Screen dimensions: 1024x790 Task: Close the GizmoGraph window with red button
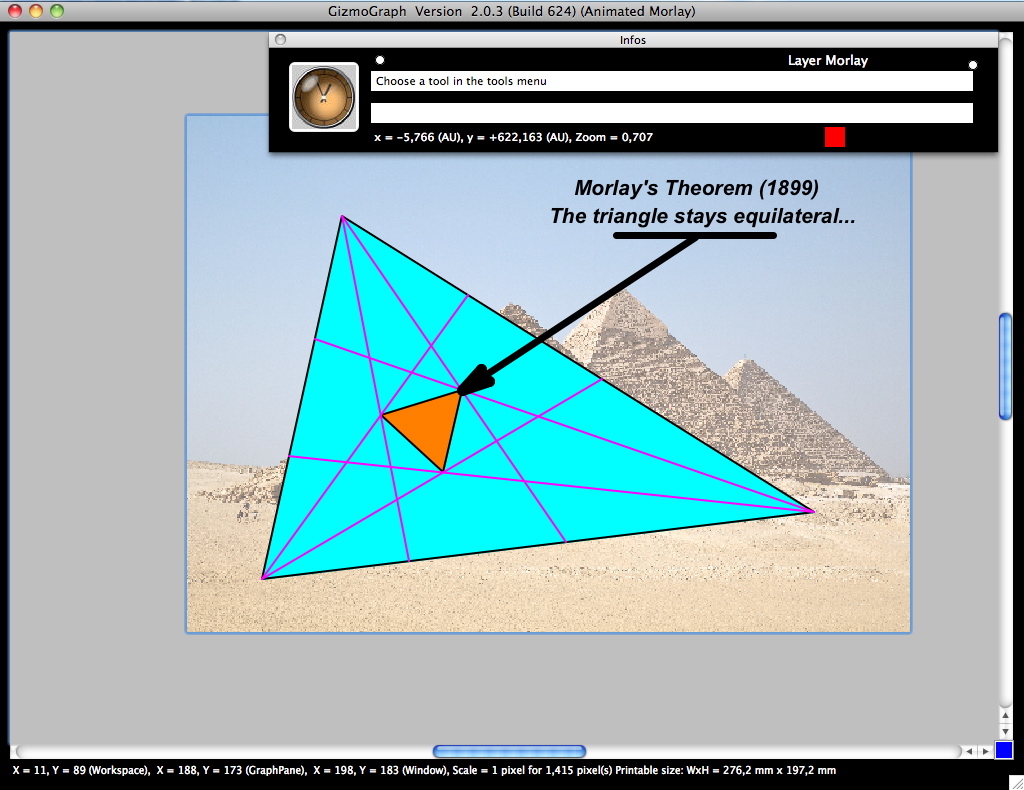pos(14,11)
